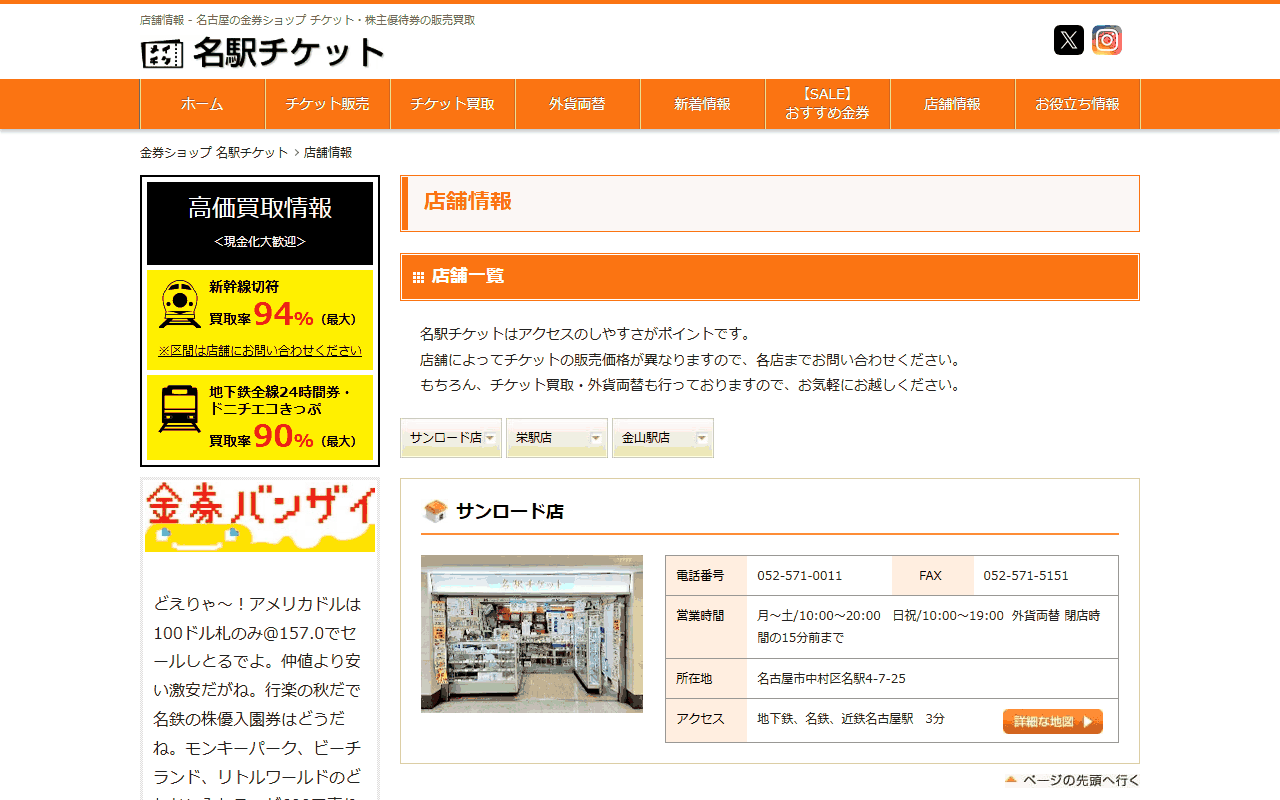Open 新着情報 in the navigation bar
The image size is (1280, 800).
click(703, 104)
